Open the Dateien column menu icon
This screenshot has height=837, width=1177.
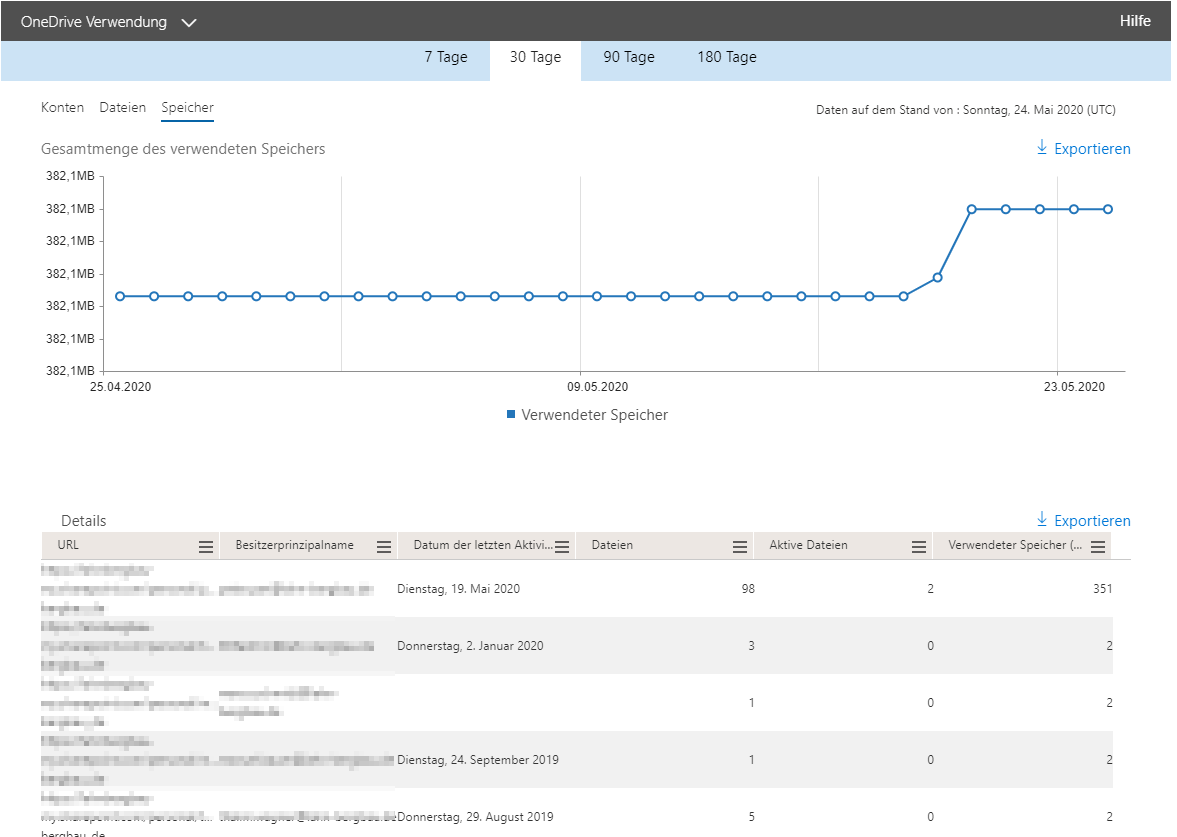740,546
